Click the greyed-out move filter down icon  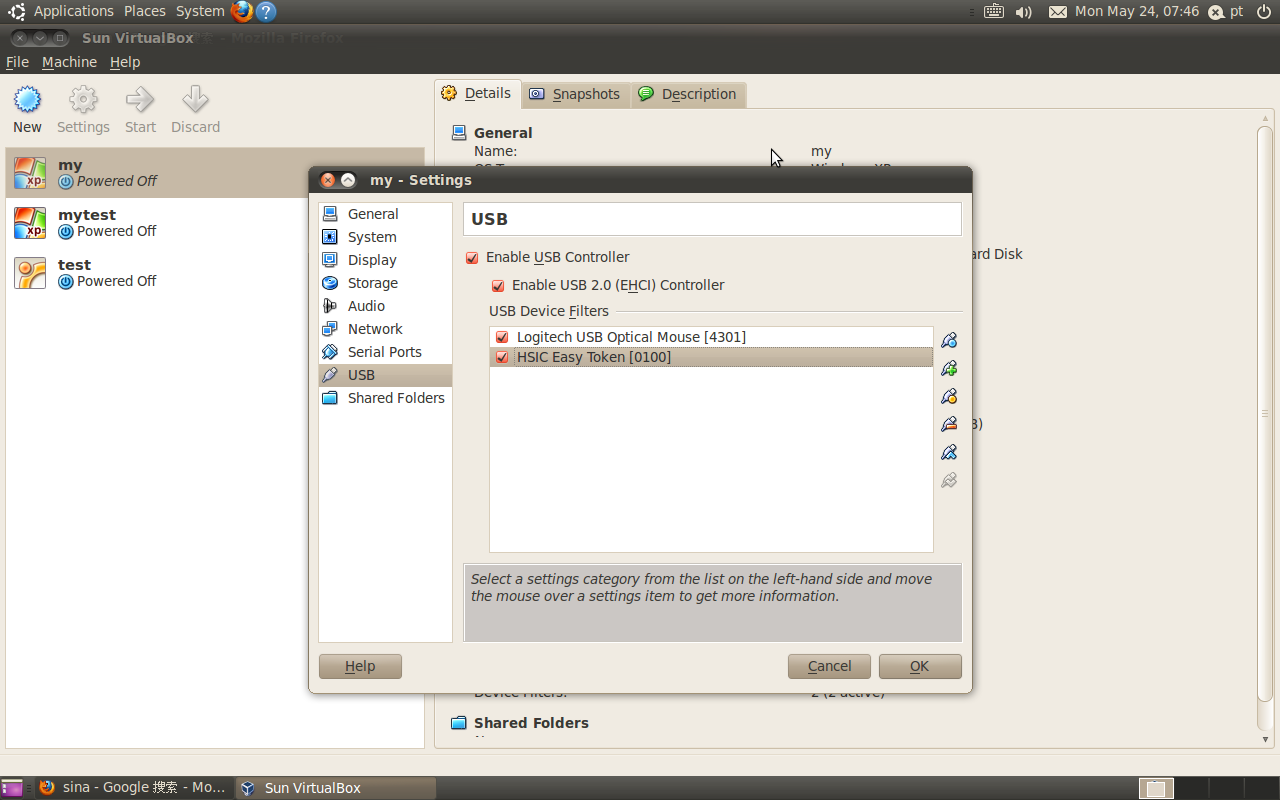tap(949, 480)
